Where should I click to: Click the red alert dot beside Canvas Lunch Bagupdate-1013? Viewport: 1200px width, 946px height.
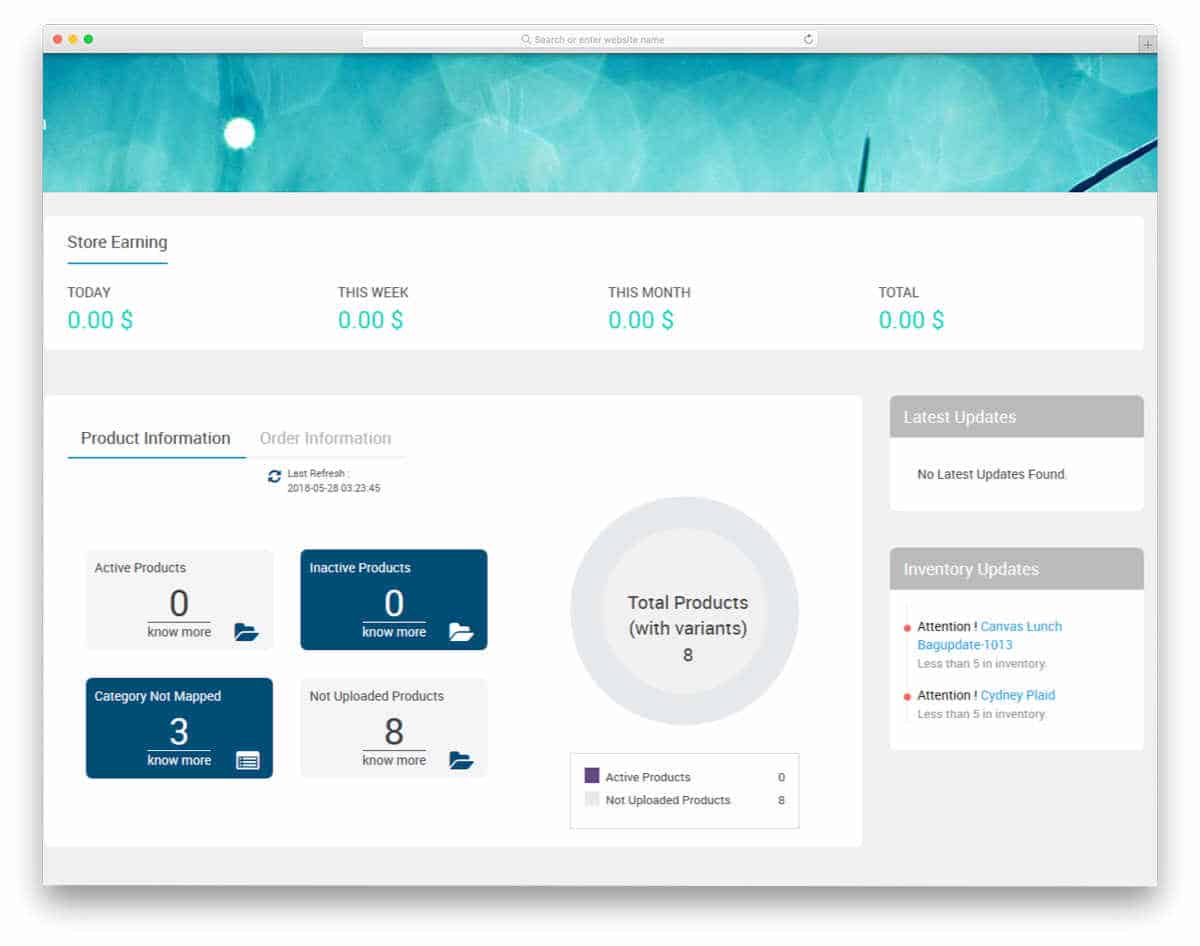click(908, 627)
